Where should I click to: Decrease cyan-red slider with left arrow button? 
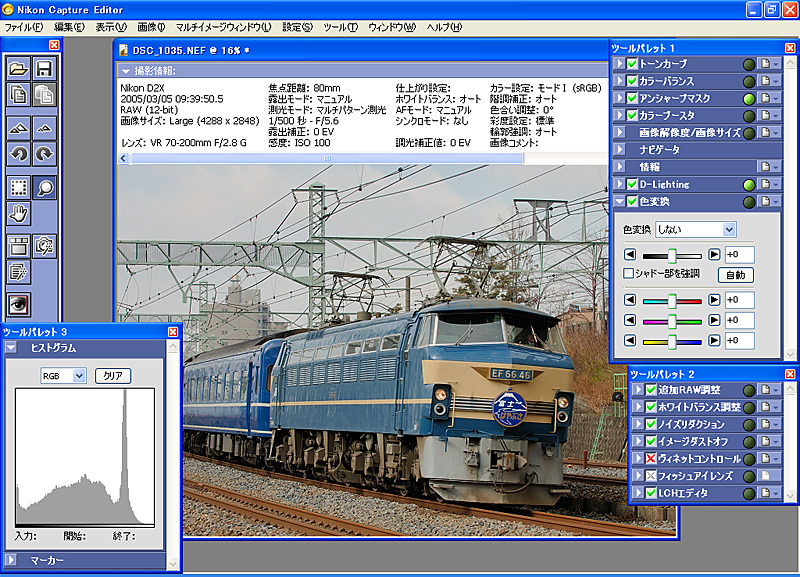click(630, 300)
